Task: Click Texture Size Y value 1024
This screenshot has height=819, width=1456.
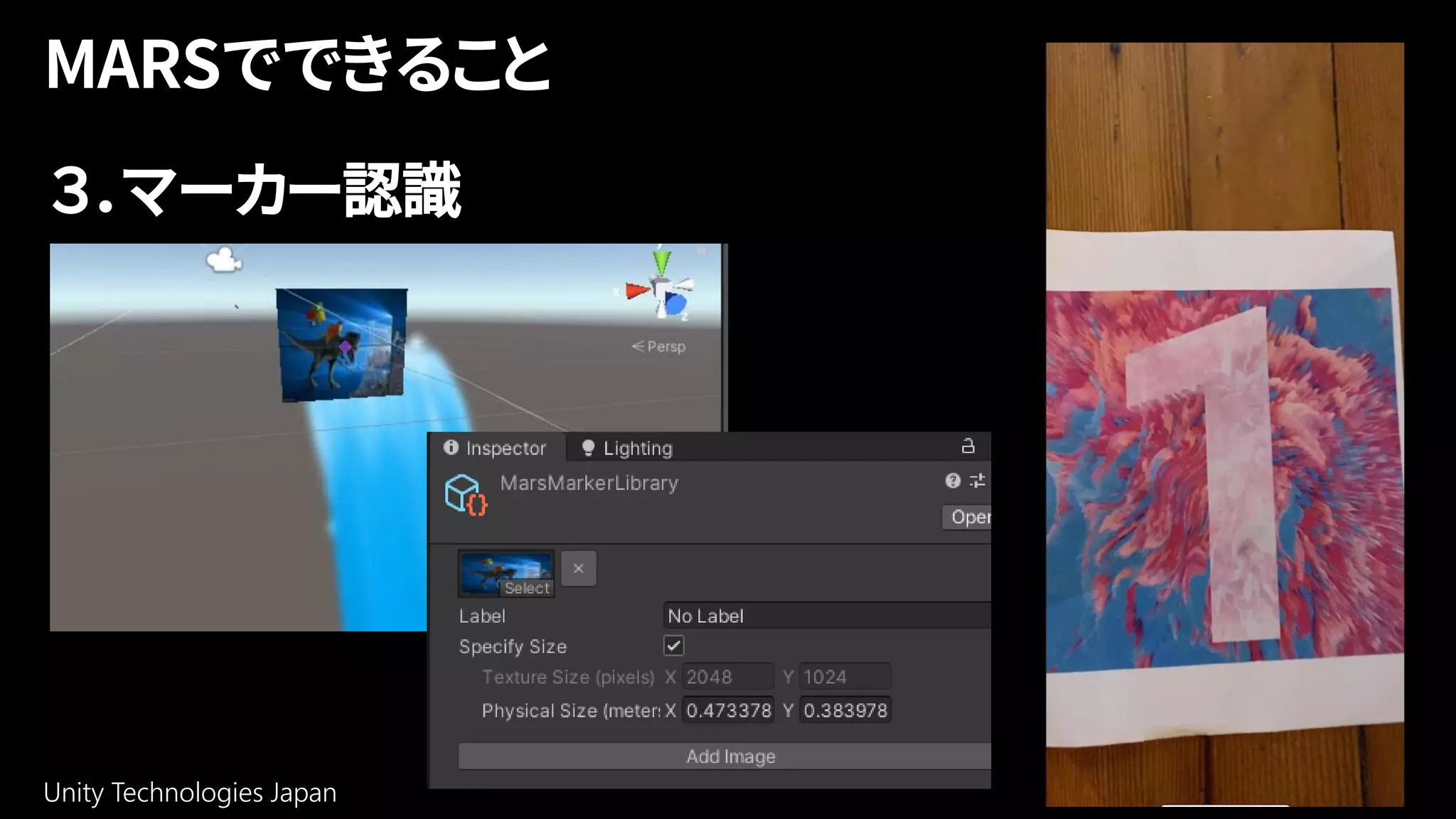Action: tap(845, 677)
